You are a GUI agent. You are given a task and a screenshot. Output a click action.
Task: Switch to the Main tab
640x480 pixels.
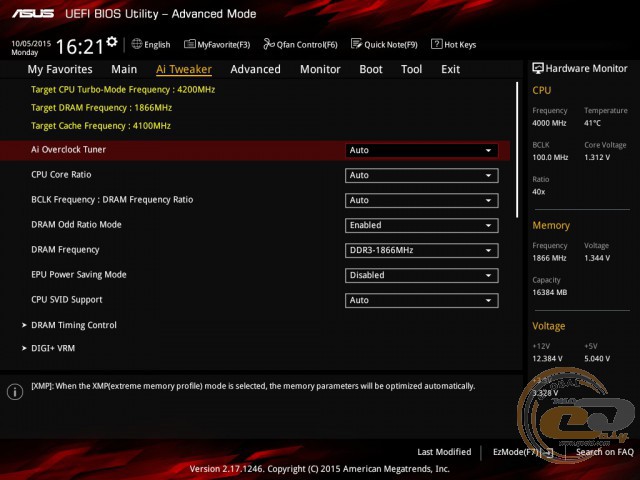124,69
